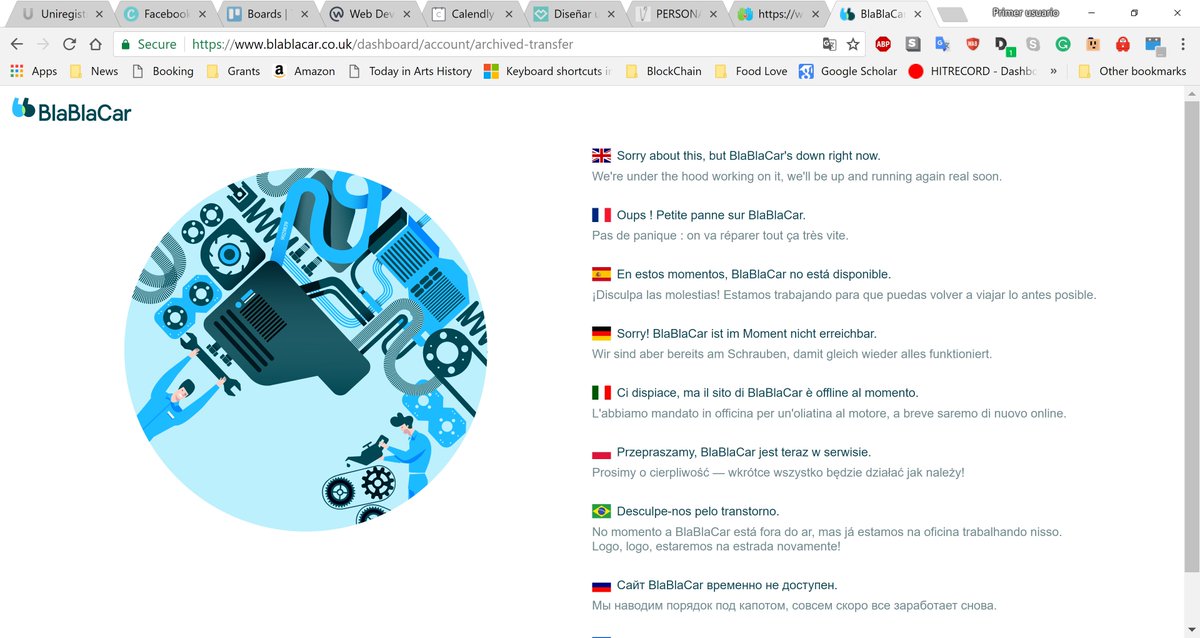Open the Grants bookmarks folder

point(233,71)
